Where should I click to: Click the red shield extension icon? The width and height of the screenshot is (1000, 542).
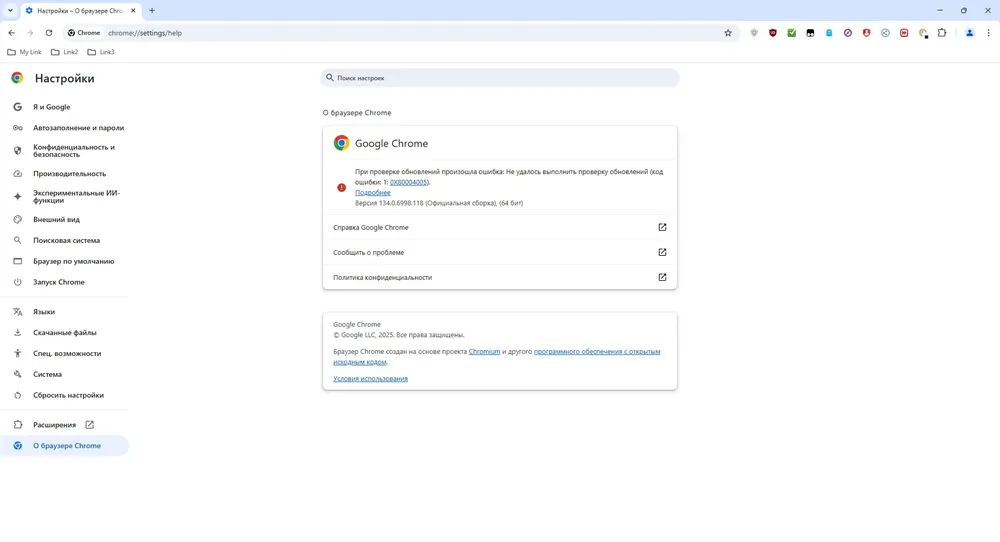pyautogui.click(x=773, y=33)
